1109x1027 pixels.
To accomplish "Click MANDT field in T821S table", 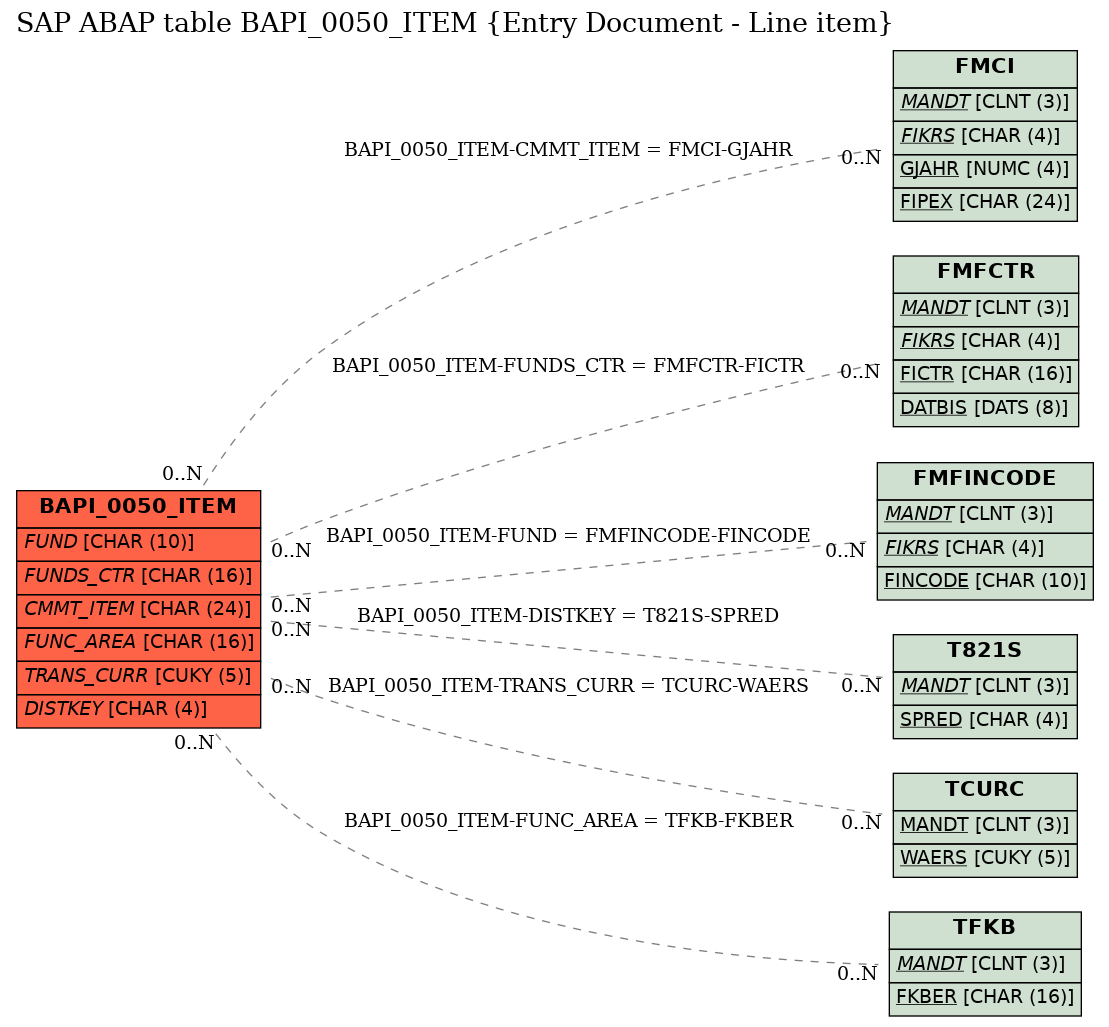I will (985, 687).
